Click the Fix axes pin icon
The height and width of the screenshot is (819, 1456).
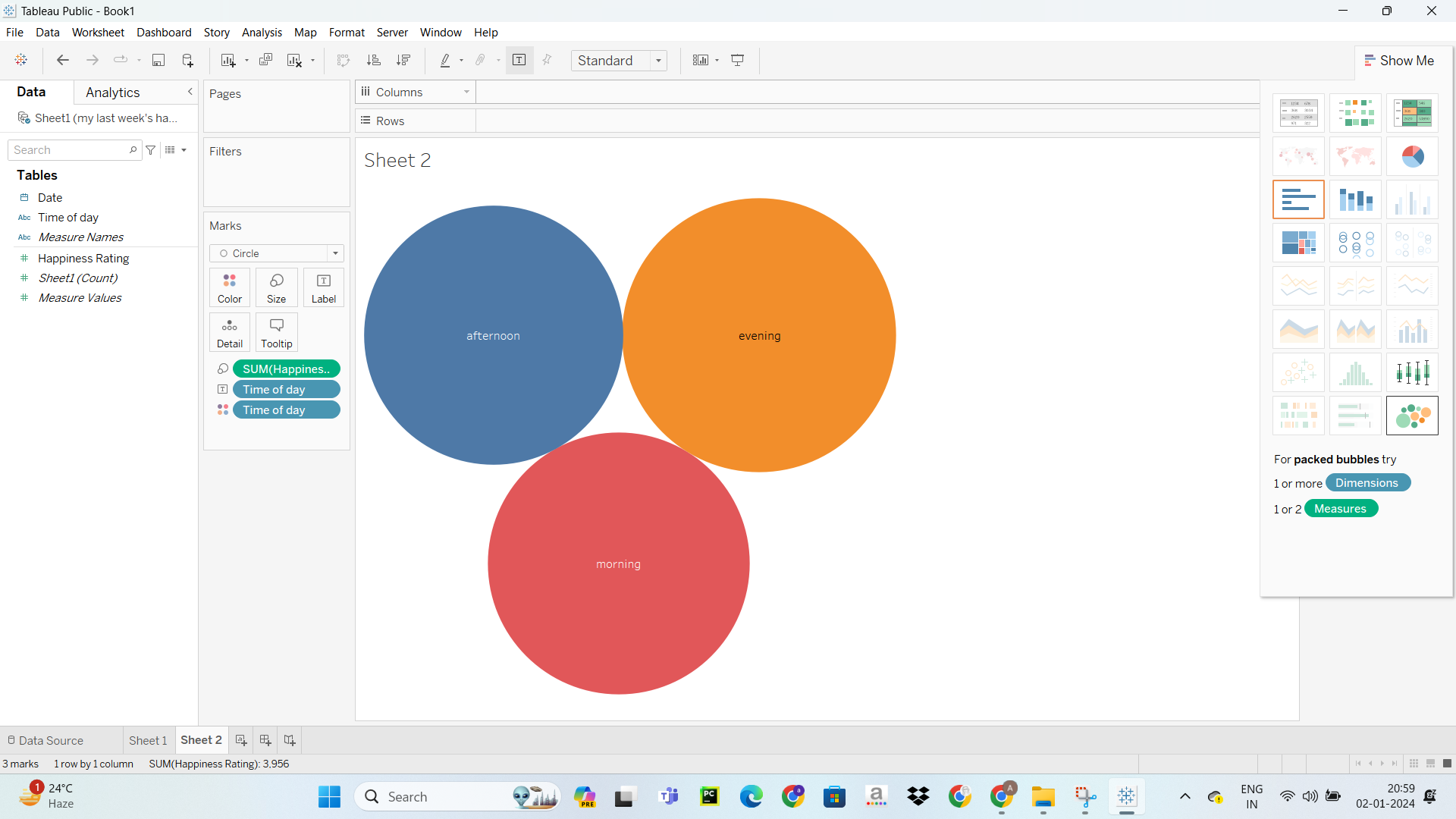548,60
